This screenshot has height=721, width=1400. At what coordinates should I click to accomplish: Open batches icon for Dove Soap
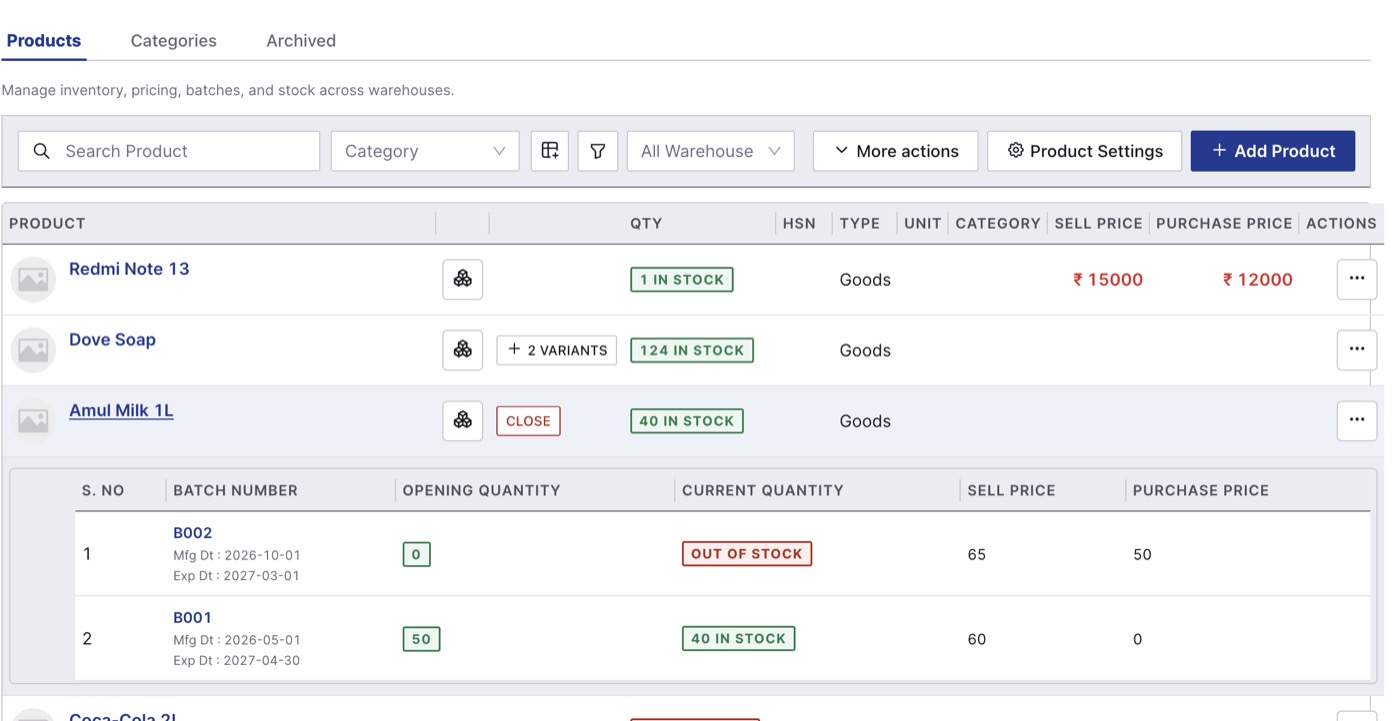[x=463, y=350]
